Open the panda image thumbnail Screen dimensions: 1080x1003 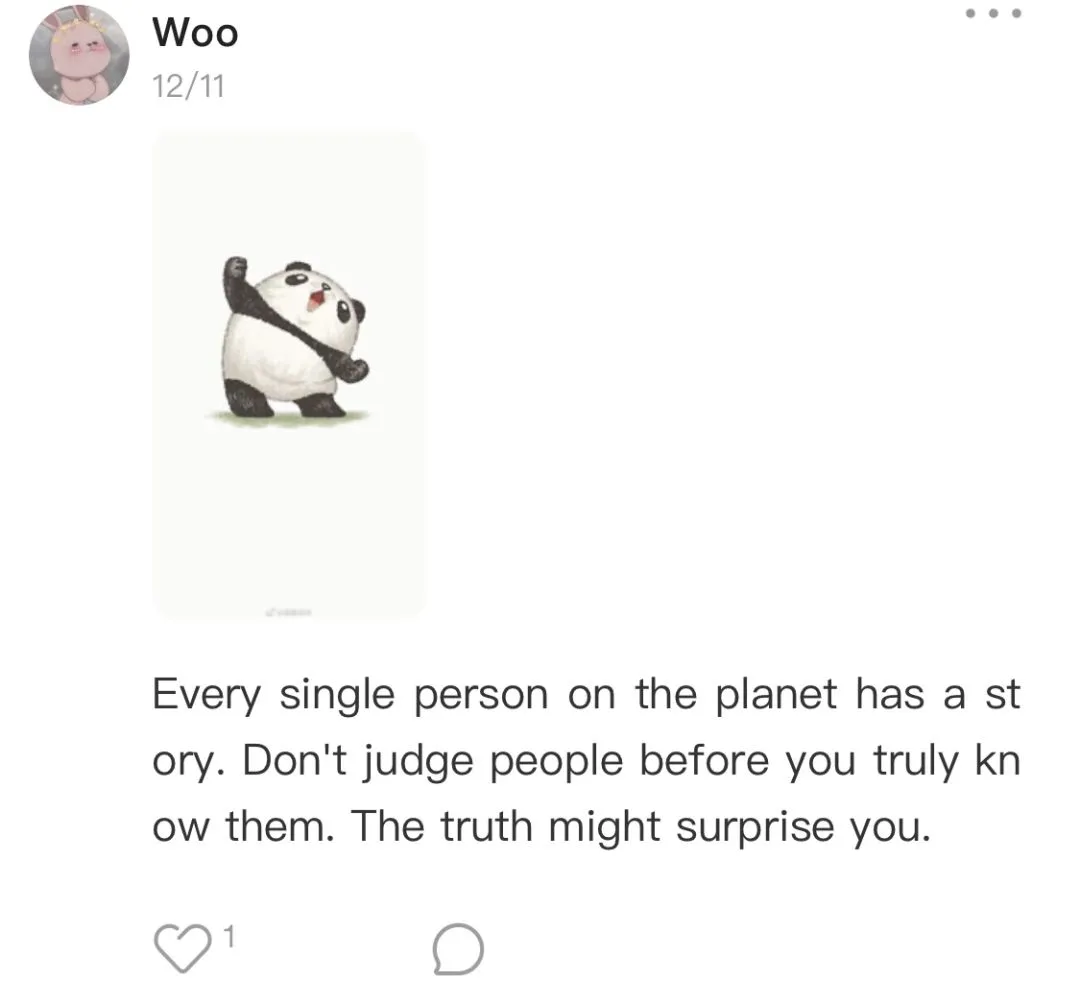coord(289,376)
